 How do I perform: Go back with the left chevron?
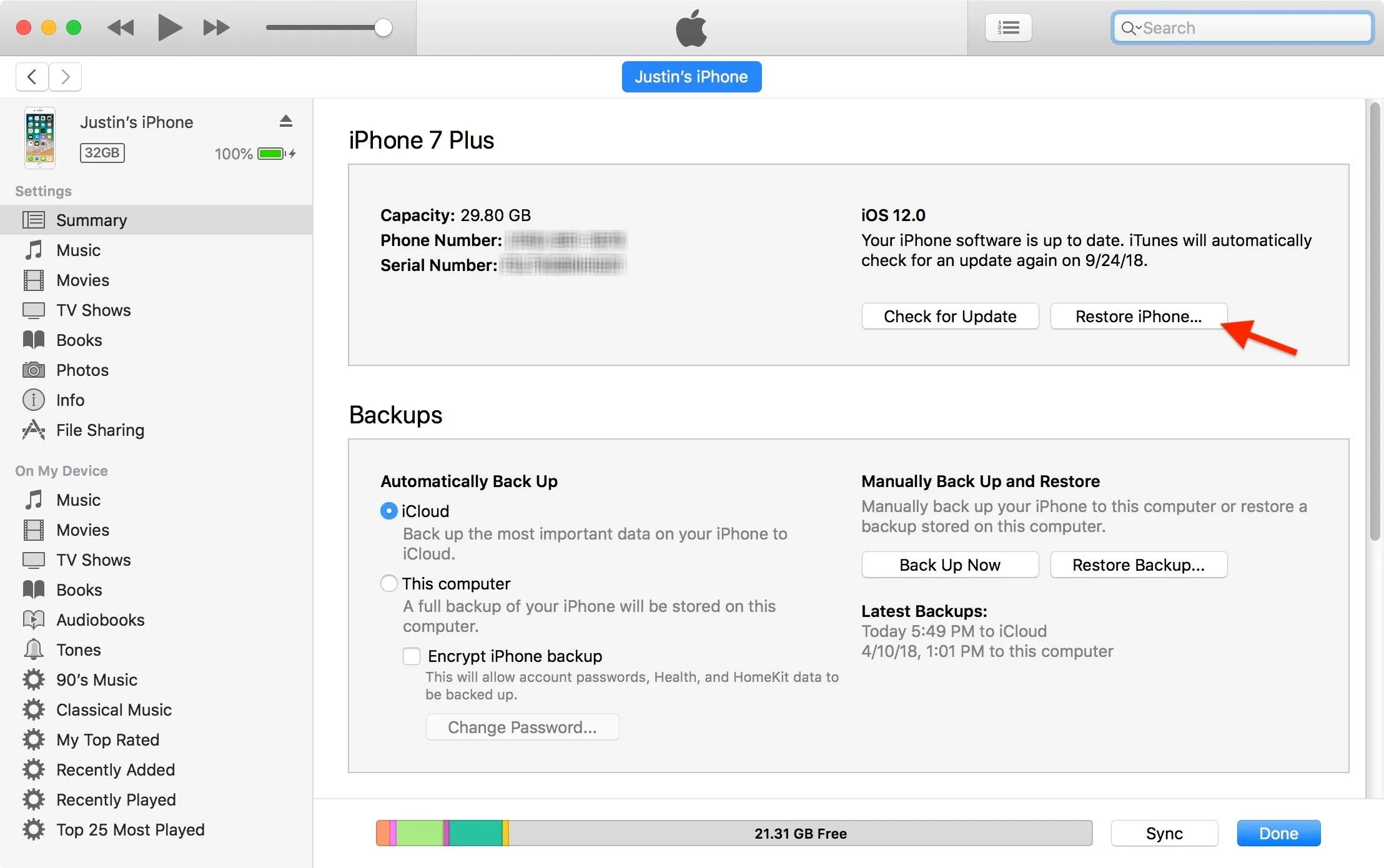pos(32,77)
